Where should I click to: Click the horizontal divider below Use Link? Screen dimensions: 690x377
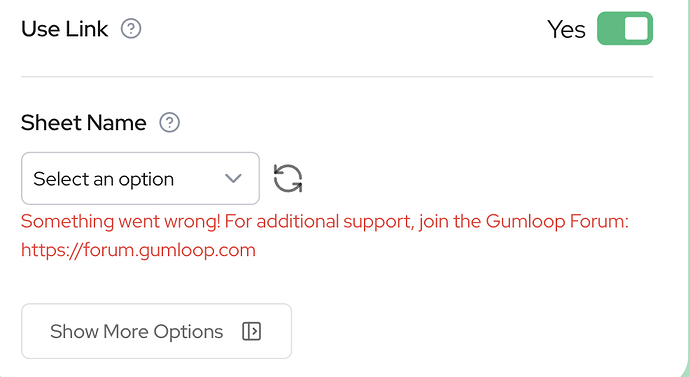pyautogui.click(x=337, y=77)
